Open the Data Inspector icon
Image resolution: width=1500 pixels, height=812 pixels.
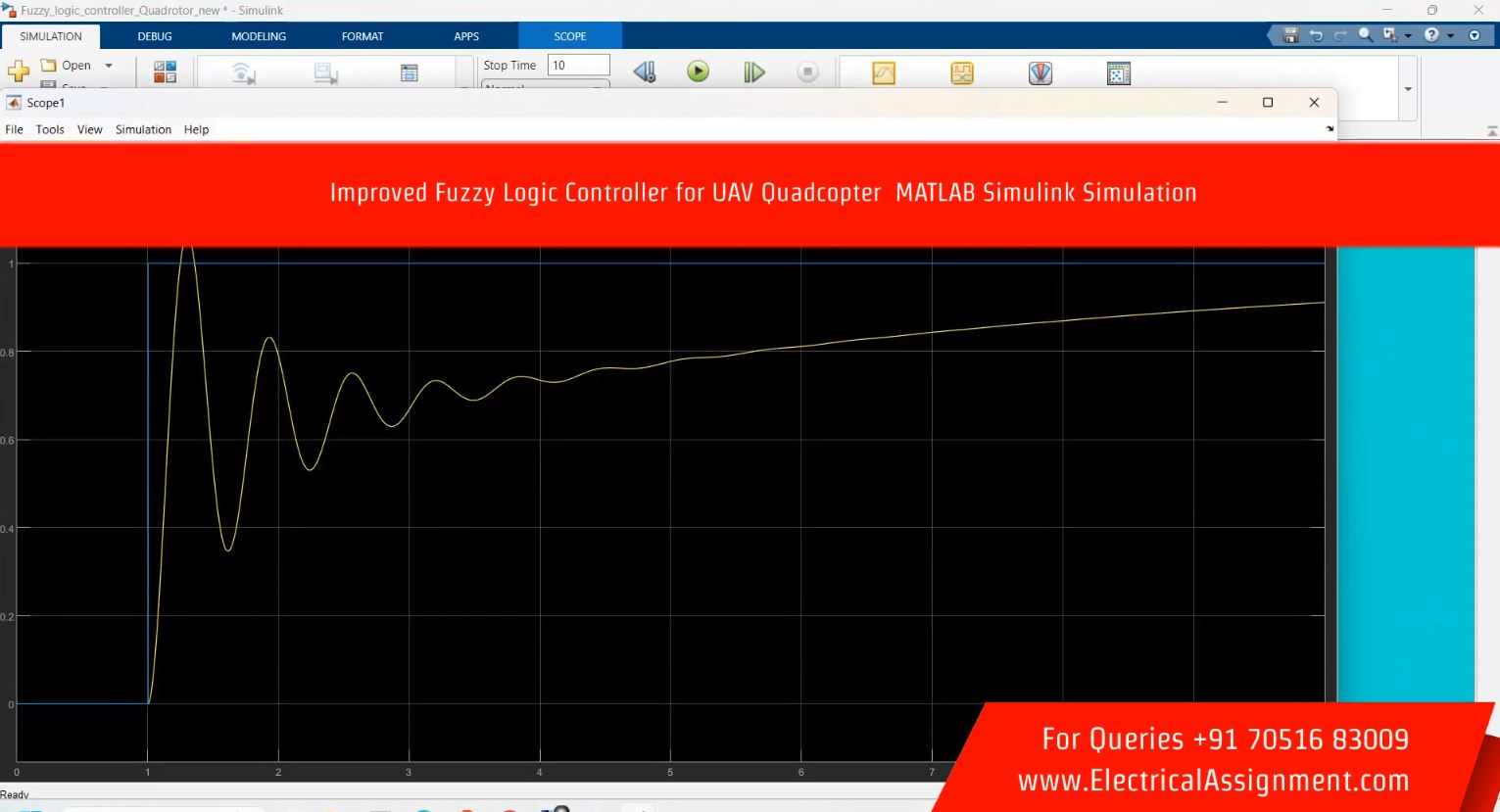pyautogui.click(x=884, y=73)
